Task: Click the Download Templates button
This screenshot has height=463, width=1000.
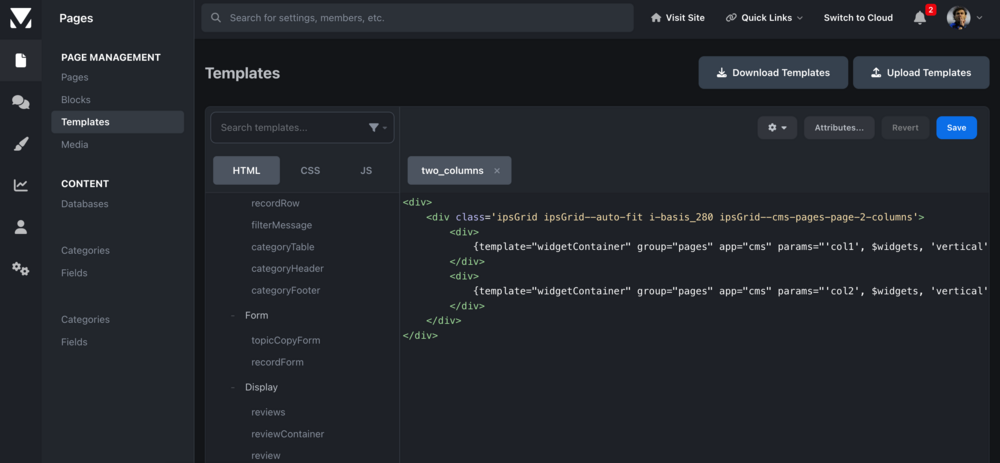Action: pos(773,73)
